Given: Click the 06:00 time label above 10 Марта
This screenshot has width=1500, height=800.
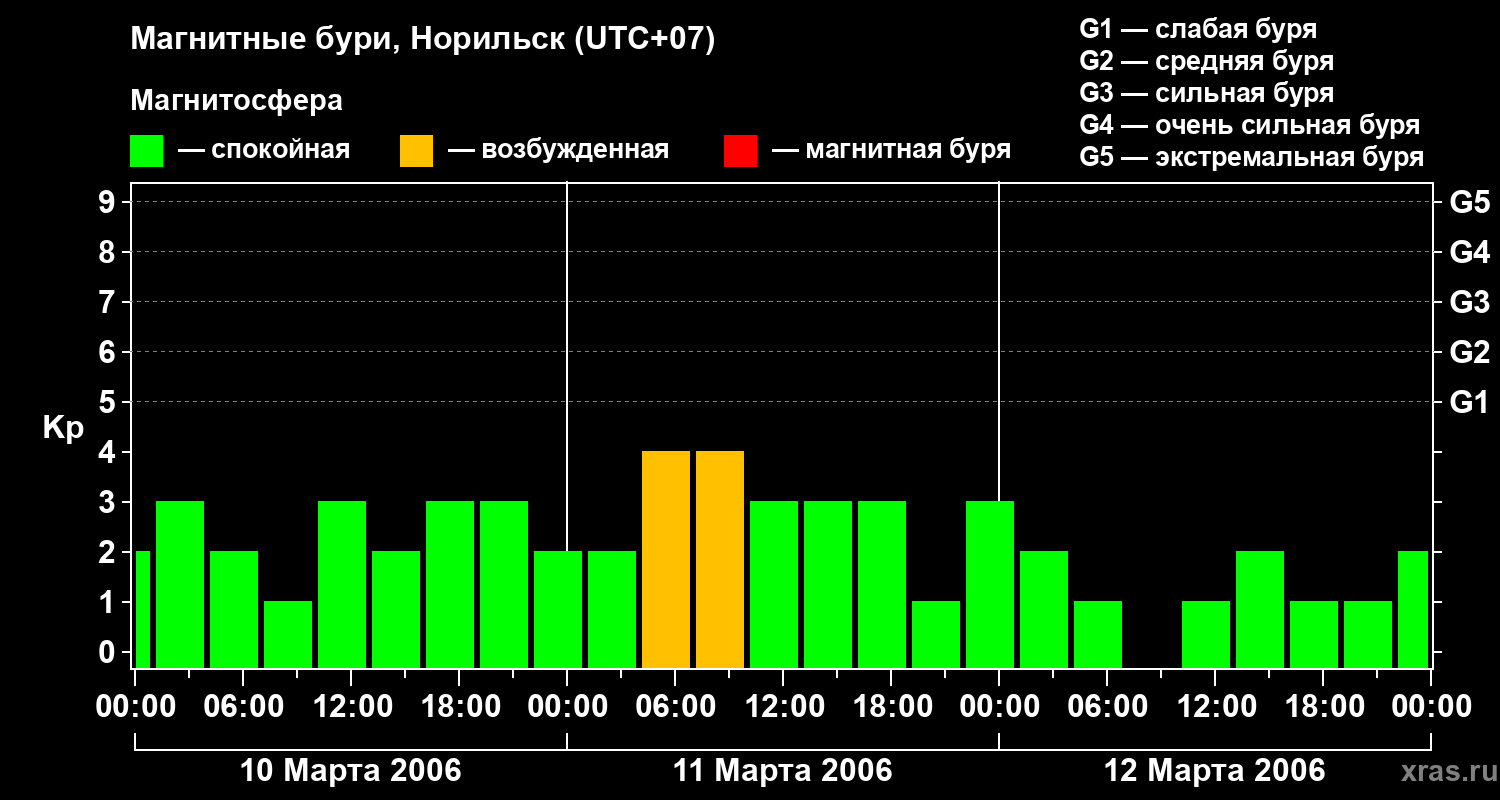Looking at the screenshot, I should (x=243, y=707).
